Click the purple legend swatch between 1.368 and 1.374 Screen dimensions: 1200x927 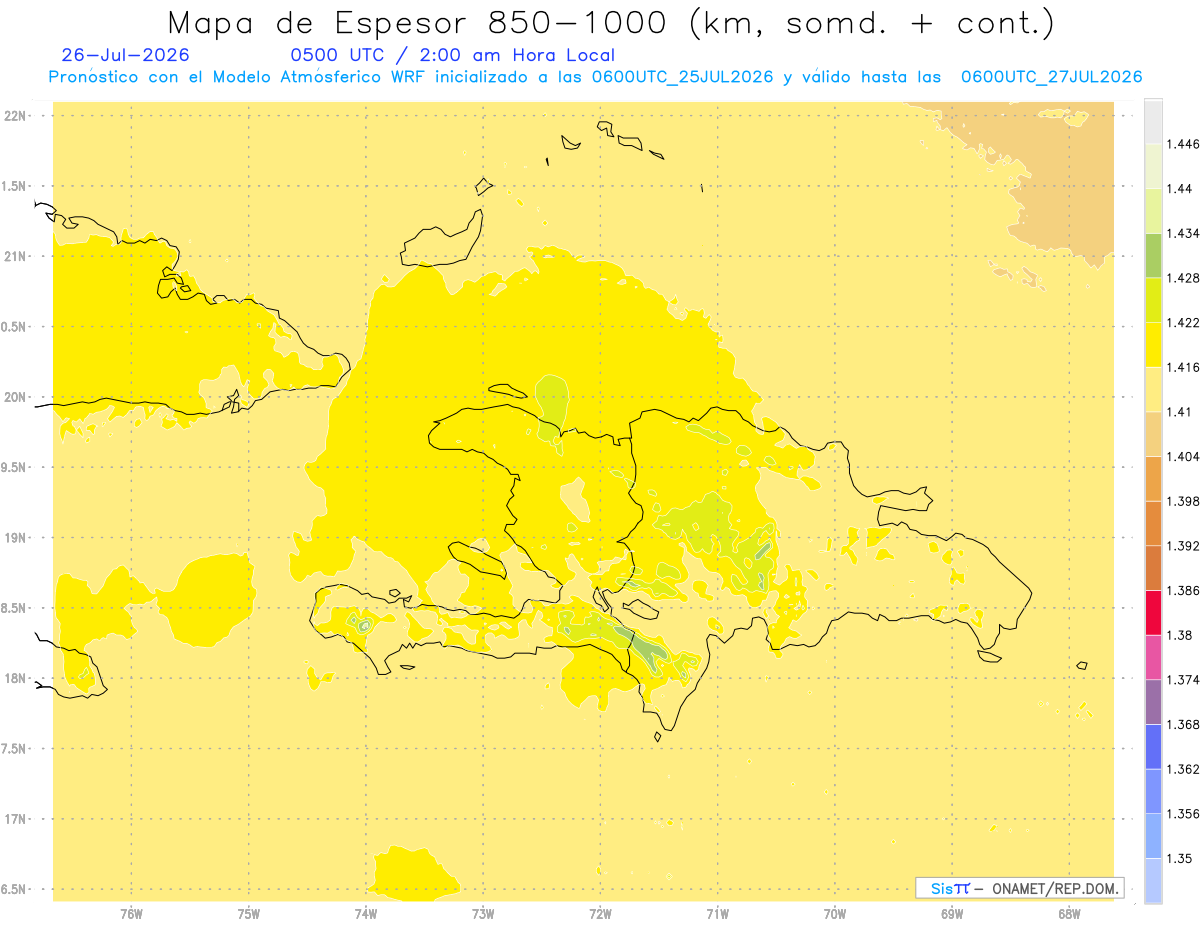tap(1153, 701)
